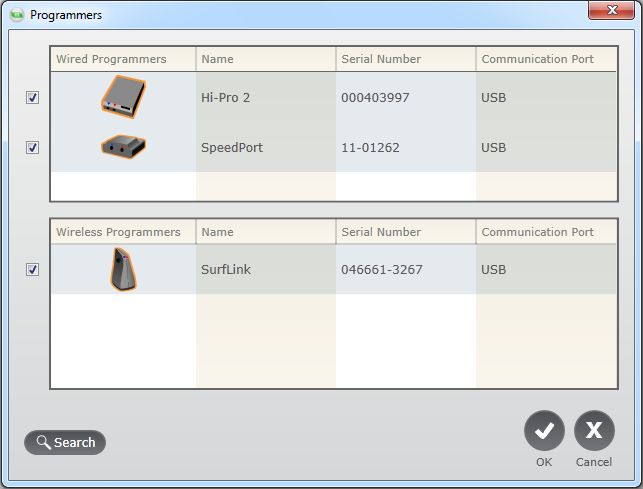Click the Wireless Programmers column header
This screenshot has width=643, height=489.
click(123, 232)
